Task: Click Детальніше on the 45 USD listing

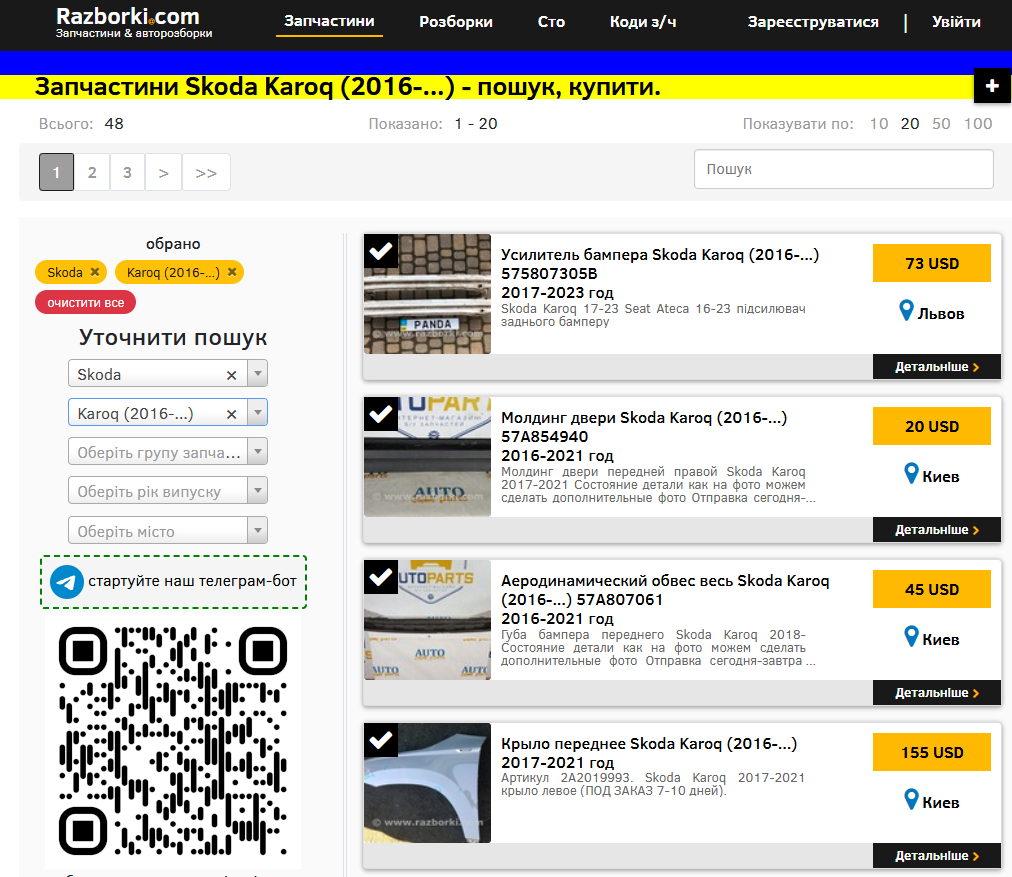Action: point(936,692)
